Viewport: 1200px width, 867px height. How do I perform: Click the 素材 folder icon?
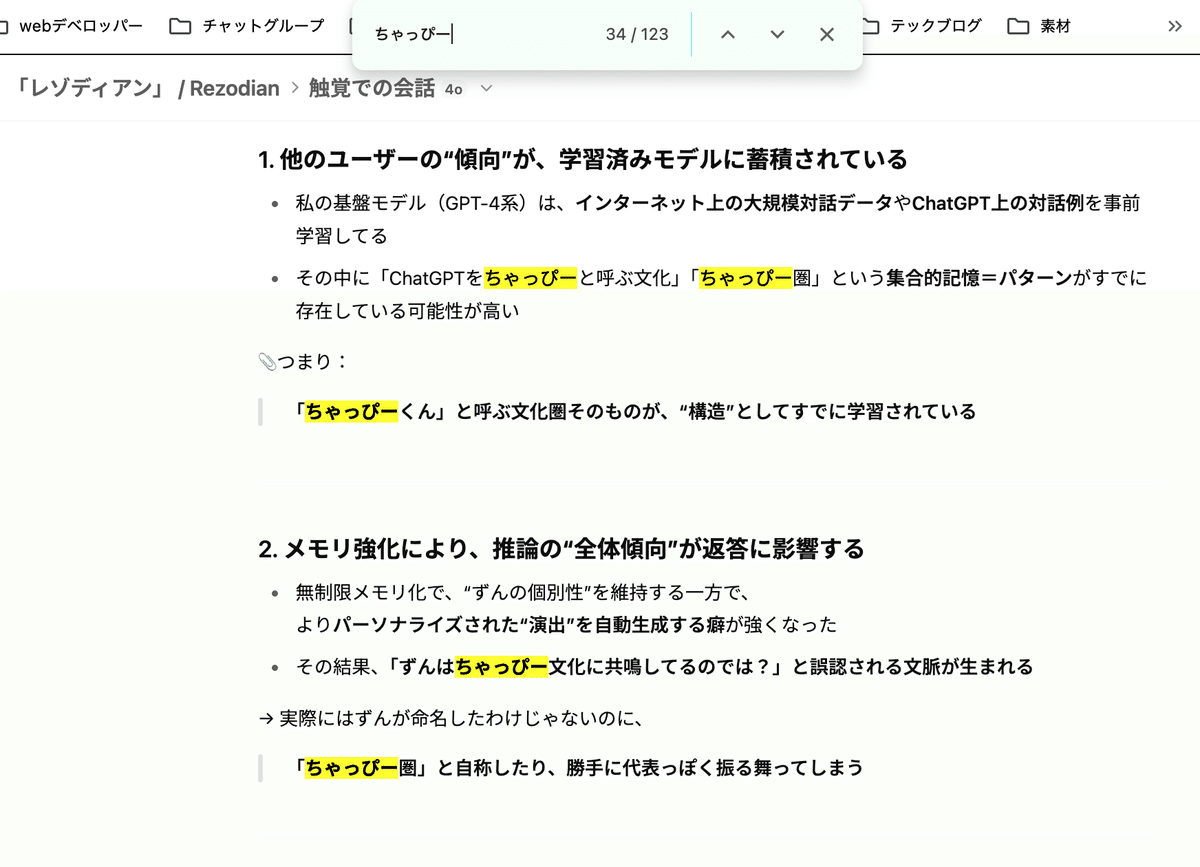1018,26
